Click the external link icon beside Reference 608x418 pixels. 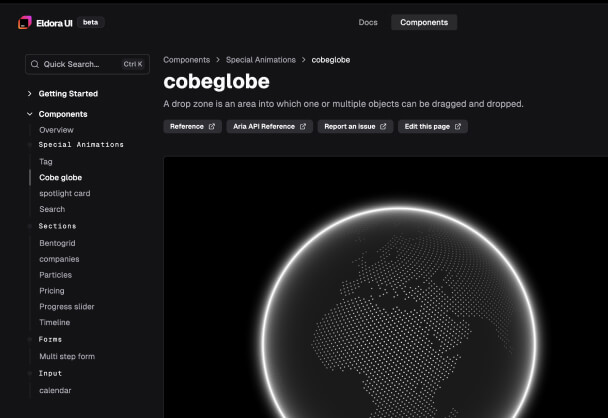(x=212, y=127)
